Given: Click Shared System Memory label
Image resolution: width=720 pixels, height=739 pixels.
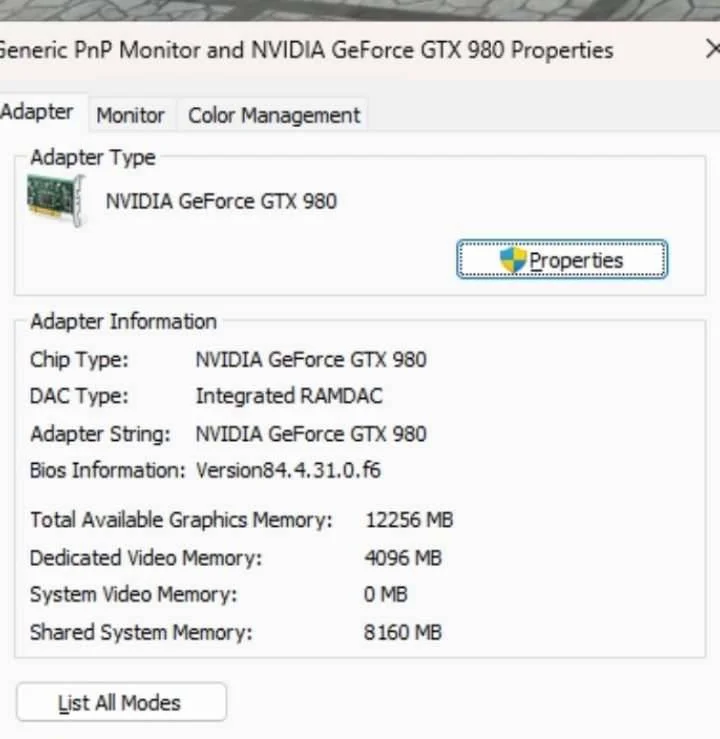Looking at the screenshot, I should pyautogui.click(x=141, y=632).
